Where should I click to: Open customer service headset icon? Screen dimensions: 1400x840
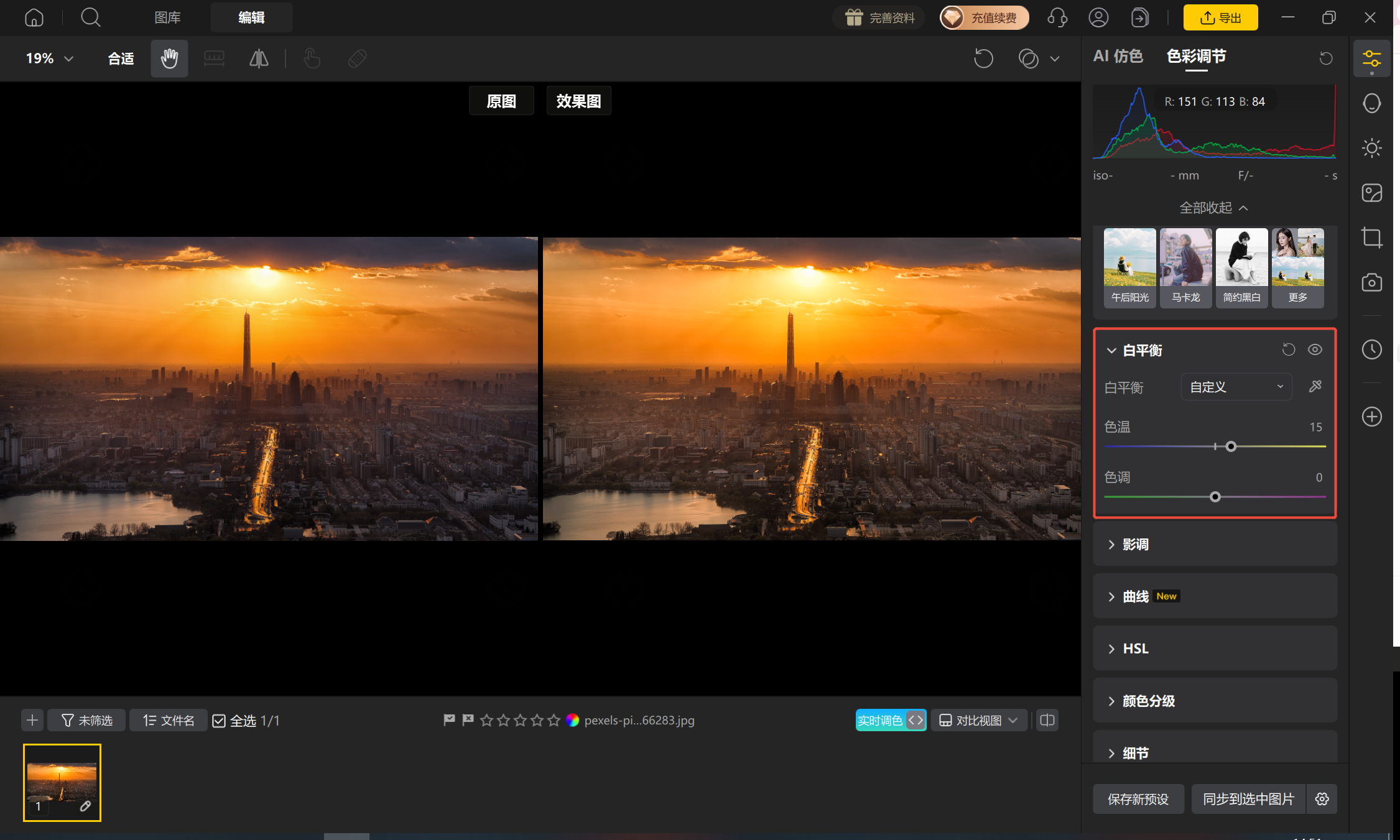pyautogui.click(x=1057, y=17)
